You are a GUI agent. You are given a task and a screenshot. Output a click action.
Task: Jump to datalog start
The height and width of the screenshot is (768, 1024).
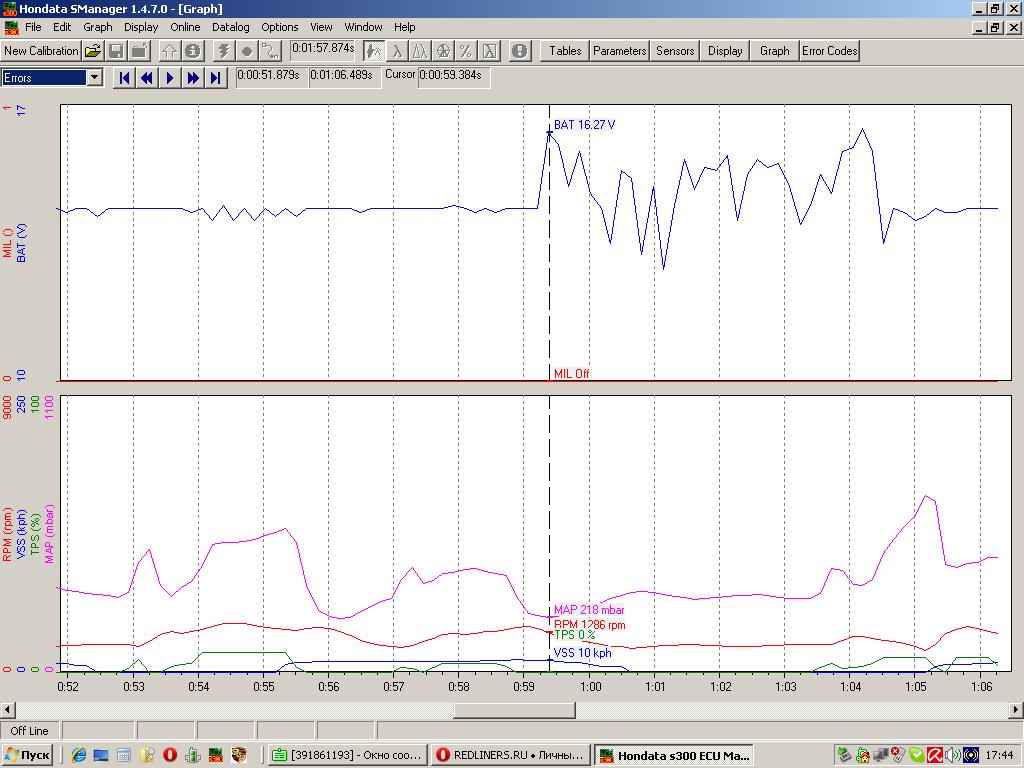(124, 78)
